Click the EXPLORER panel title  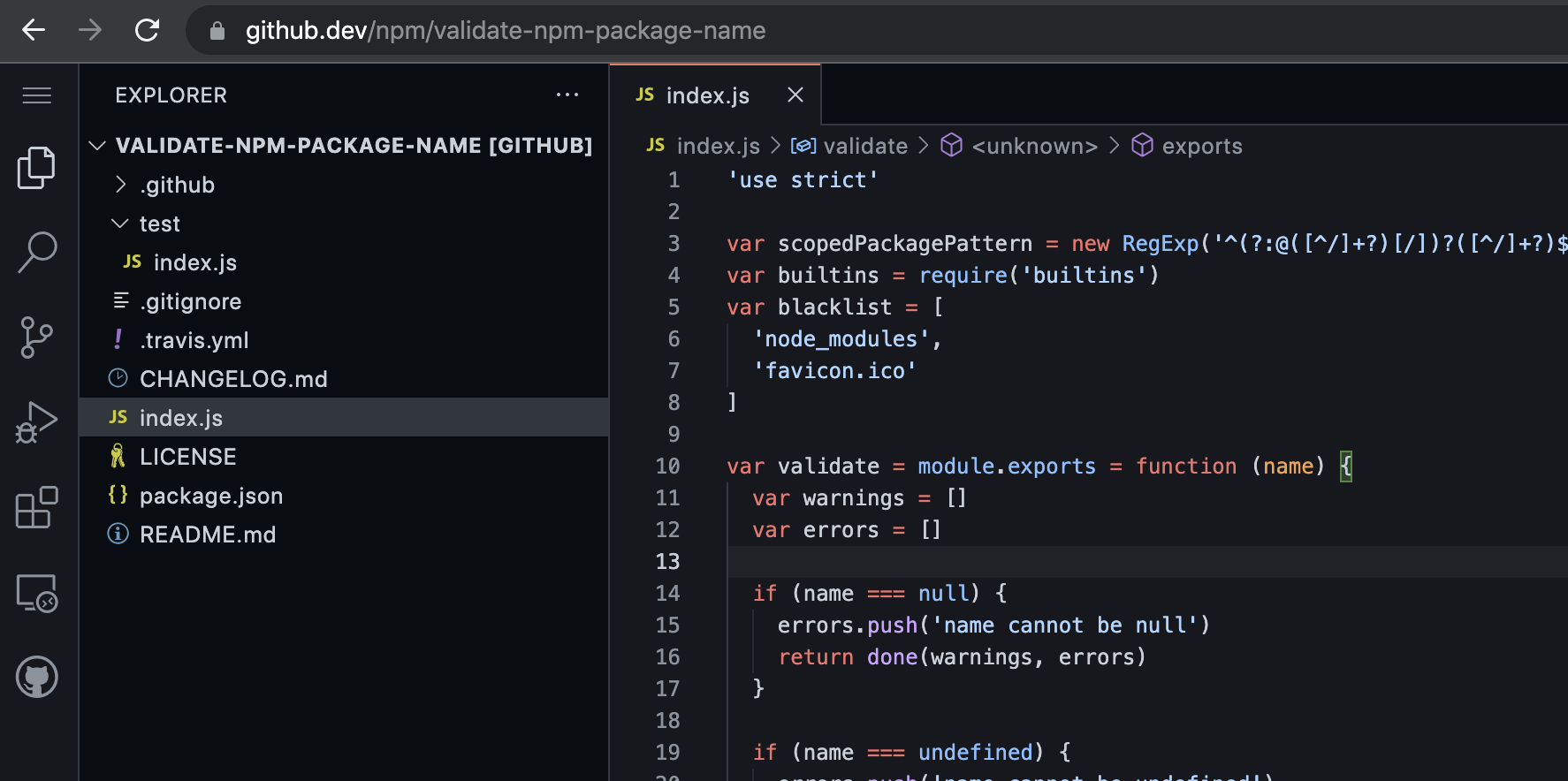[x=171, y=95]
